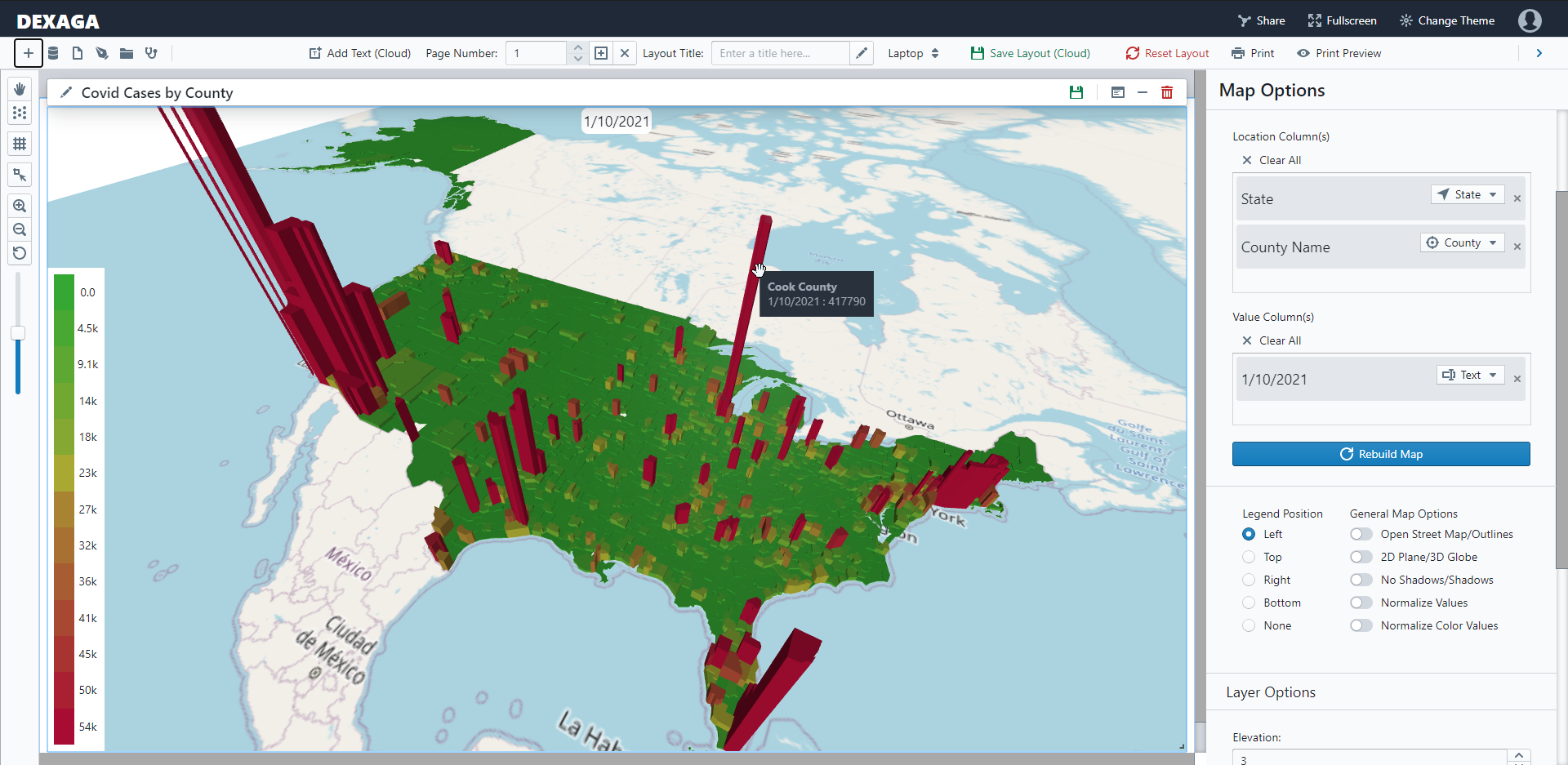The height and width of the screenshot is (765, 1568).
Task: Click the Layout Title input field
Action: [x=780, y=53]
